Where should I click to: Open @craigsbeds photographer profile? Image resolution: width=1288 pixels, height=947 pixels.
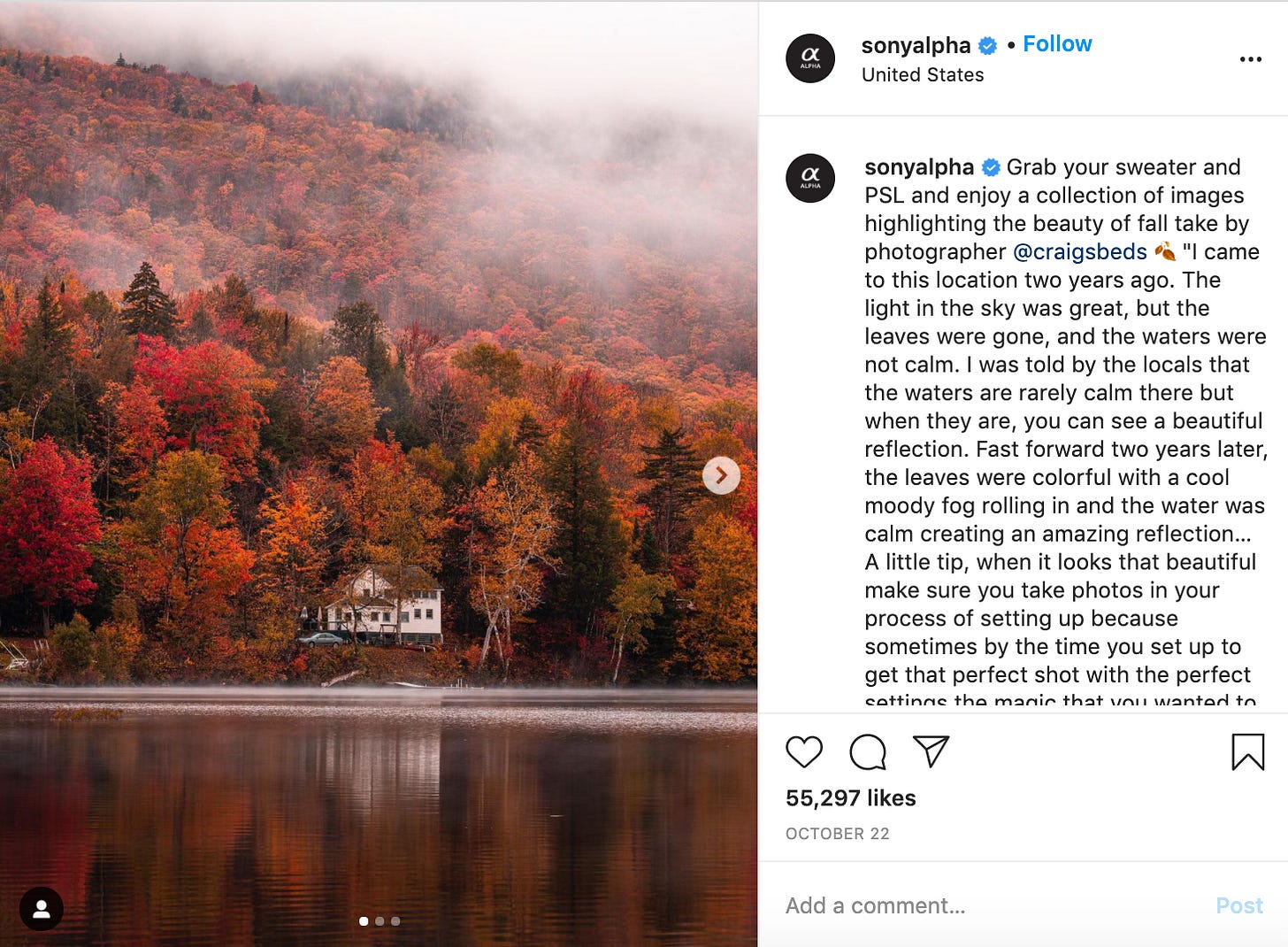[x=1079, y=251]
